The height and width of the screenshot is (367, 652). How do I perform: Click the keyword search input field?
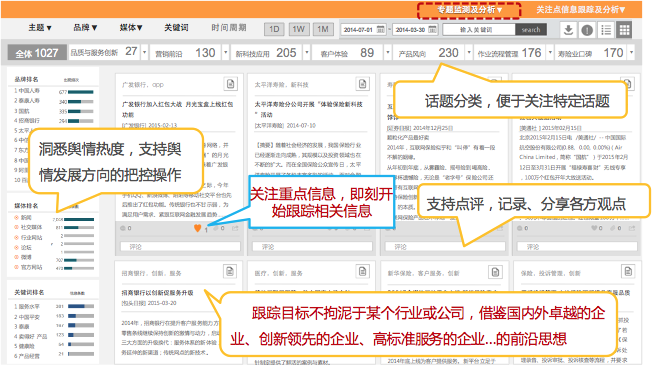[479, 30]
